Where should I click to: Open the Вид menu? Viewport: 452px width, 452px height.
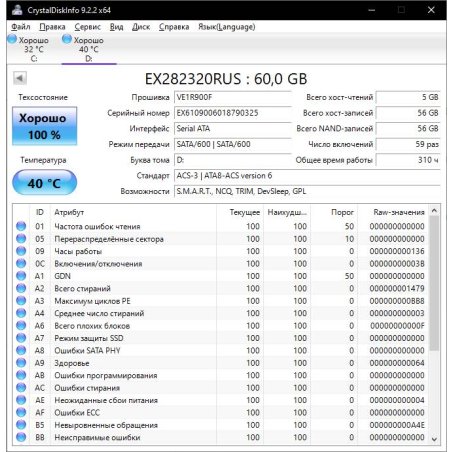coord(116,27)
